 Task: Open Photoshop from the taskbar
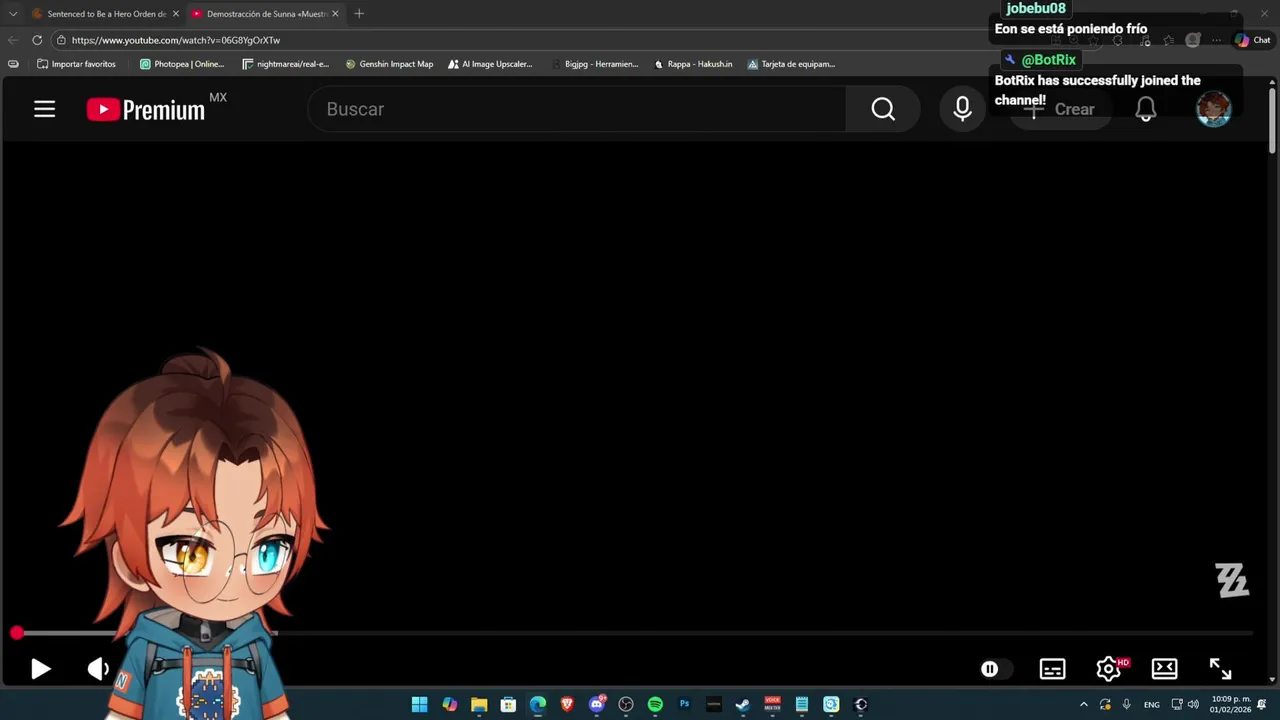pyautogui.click(x=684, y=704)
